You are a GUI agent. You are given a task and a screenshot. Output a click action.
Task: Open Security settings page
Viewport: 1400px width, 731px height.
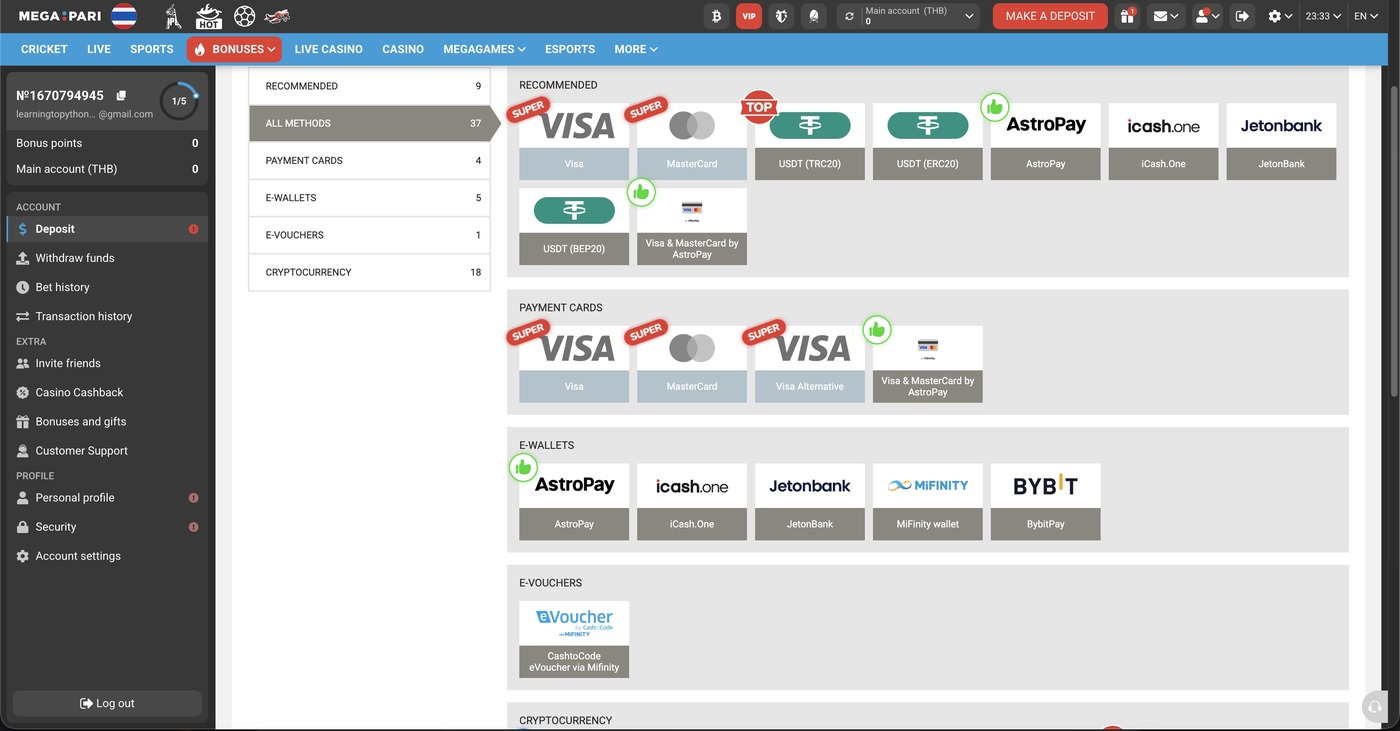click(x=107, y=526)
